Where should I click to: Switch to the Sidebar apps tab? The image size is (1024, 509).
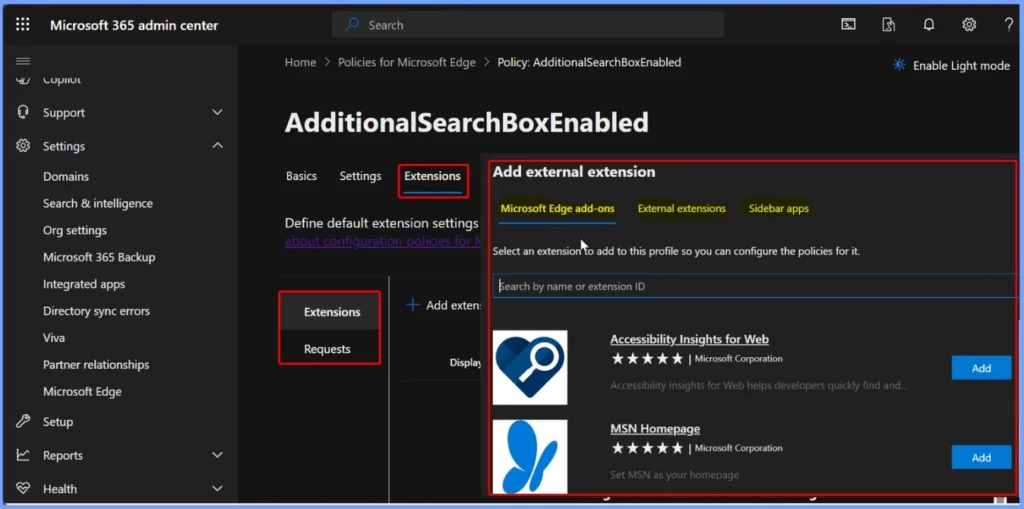point(778,208)
